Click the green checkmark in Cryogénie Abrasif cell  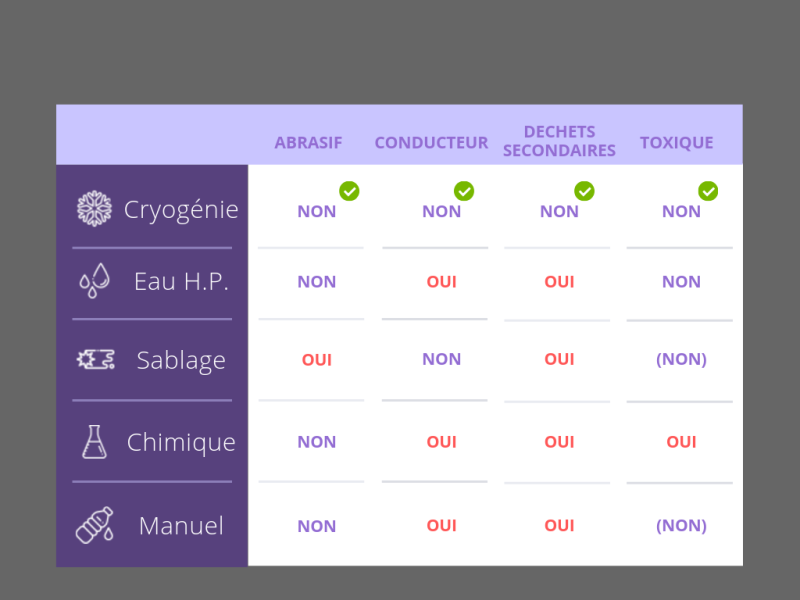[349, 191]
